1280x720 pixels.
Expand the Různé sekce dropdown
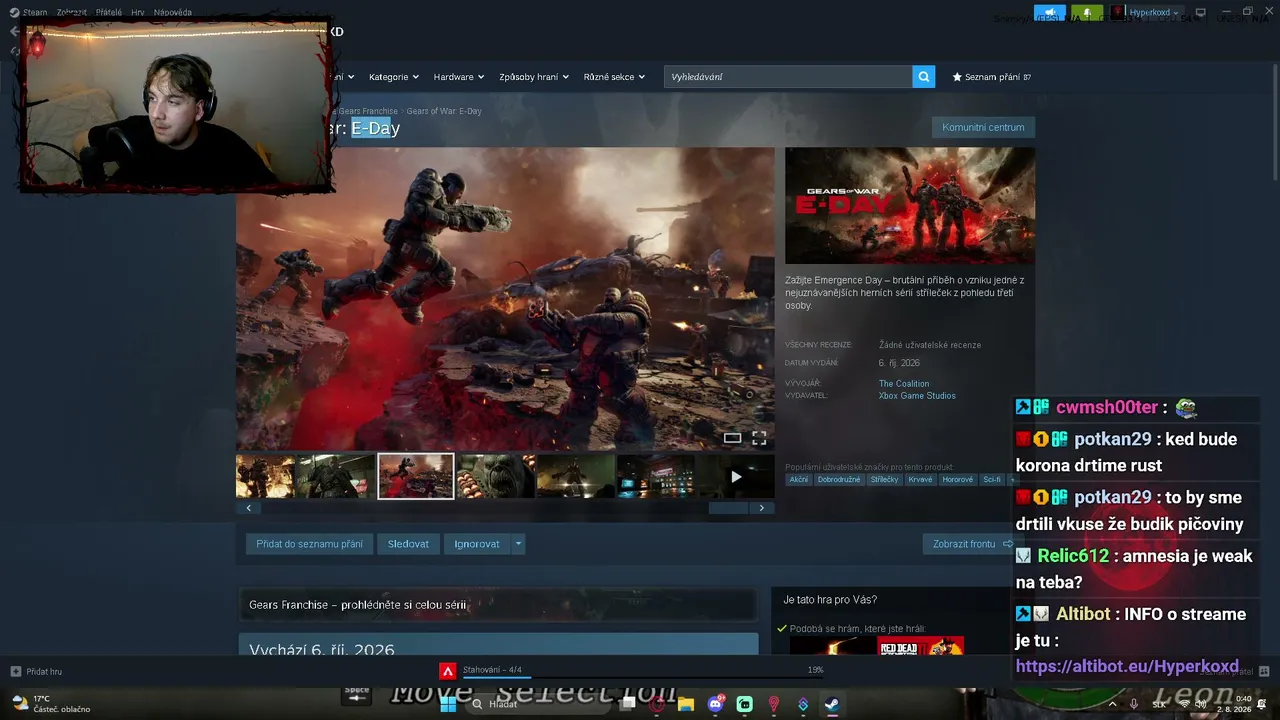click(x=614, y=77)
